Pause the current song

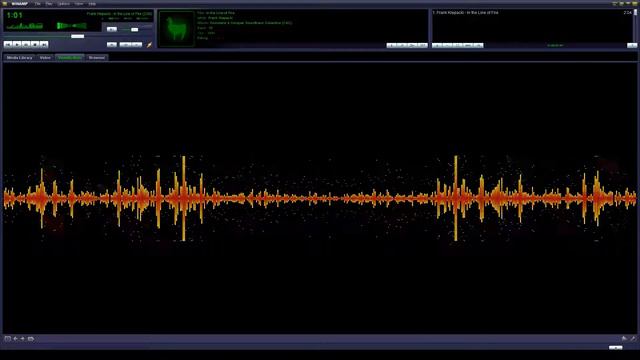(26, 44)
